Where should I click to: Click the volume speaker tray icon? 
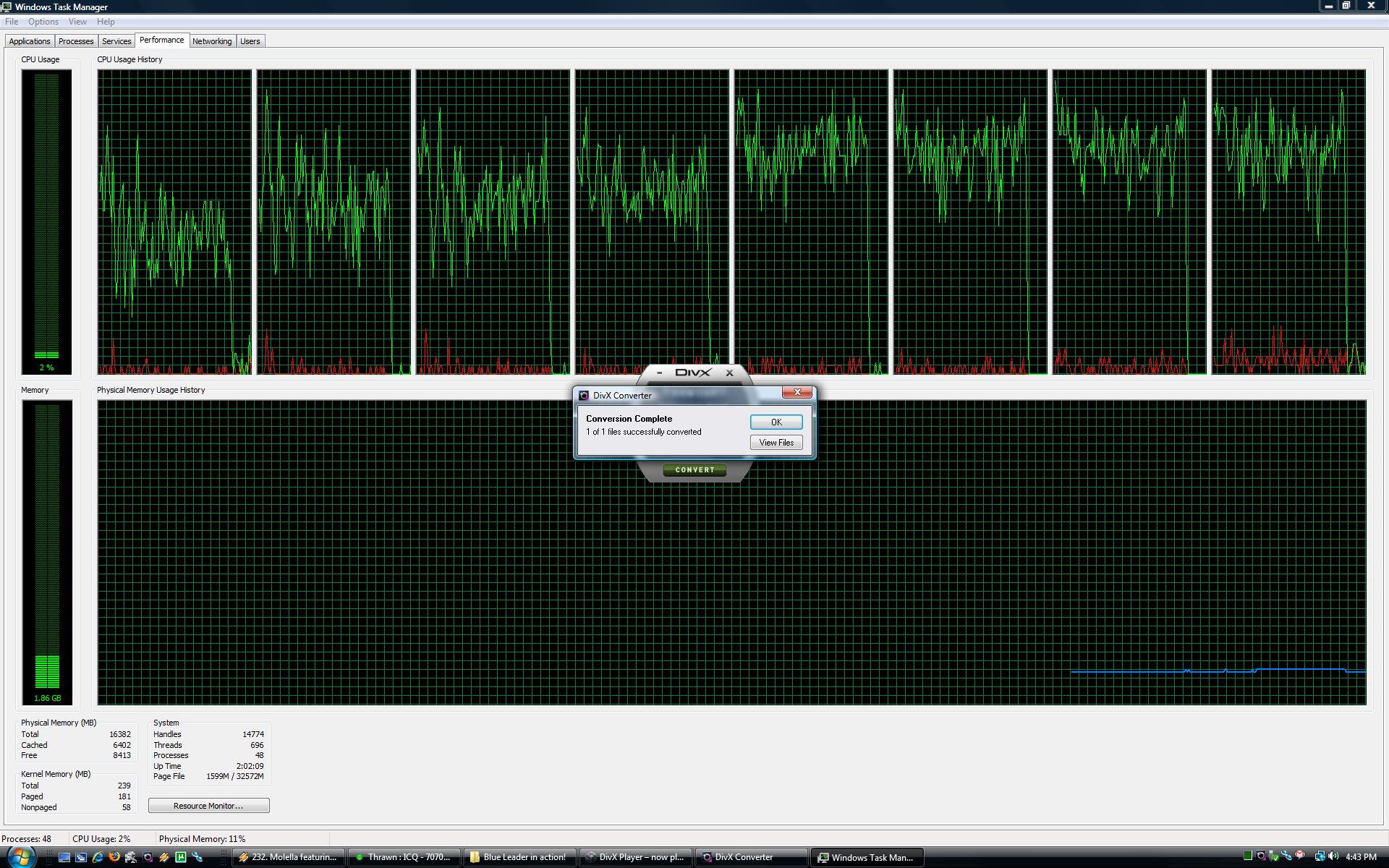[1333, 856]
